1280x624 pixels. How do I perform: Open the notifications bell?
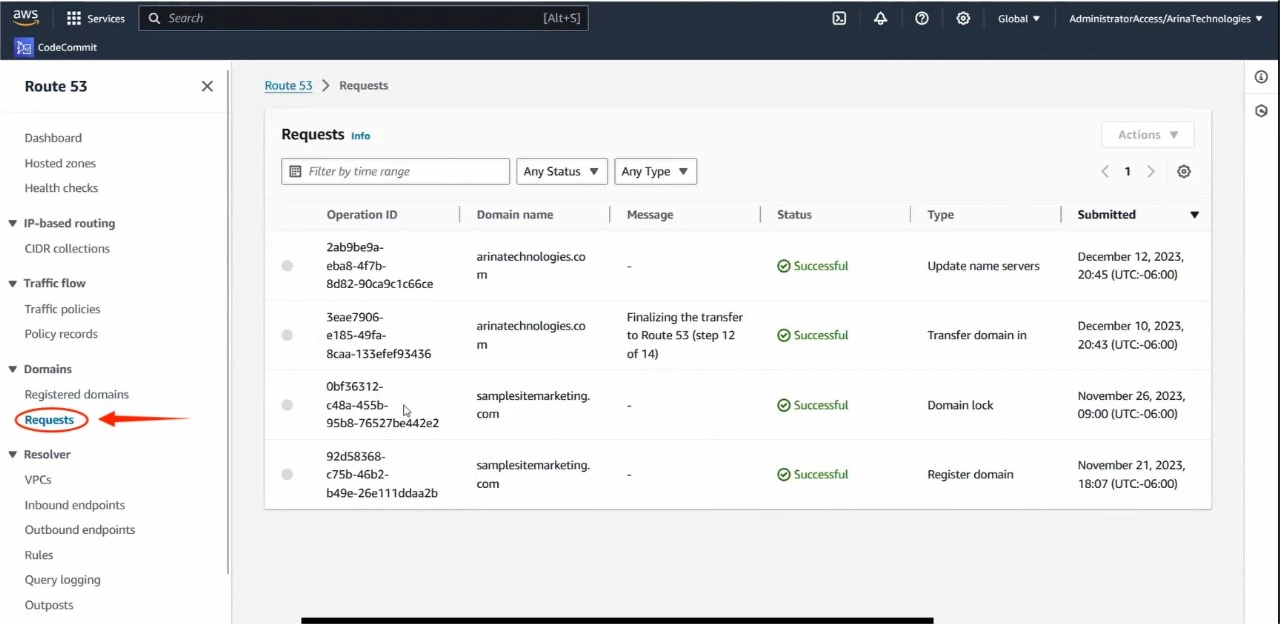pos(880,18)
